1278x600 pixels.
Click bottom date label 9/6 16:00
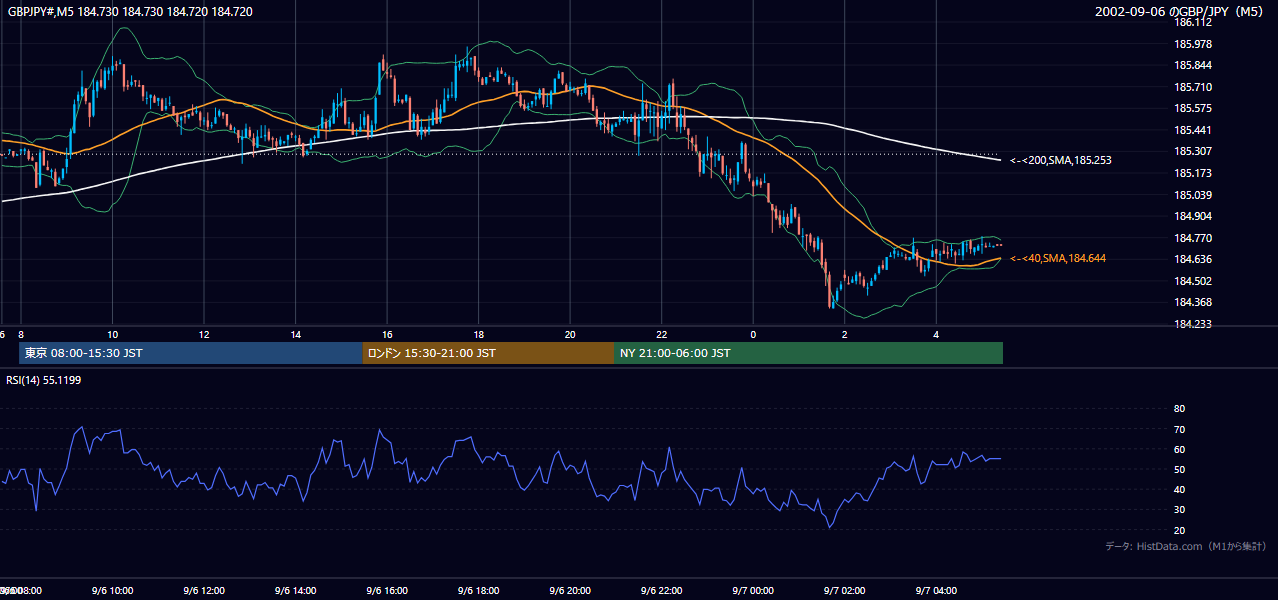387,591
